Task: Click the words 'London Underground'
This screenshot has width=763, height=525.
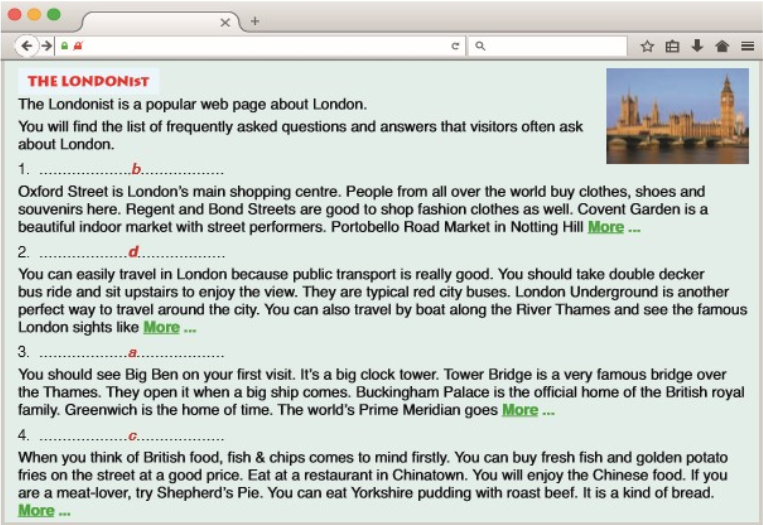Action: pos(586,291)
